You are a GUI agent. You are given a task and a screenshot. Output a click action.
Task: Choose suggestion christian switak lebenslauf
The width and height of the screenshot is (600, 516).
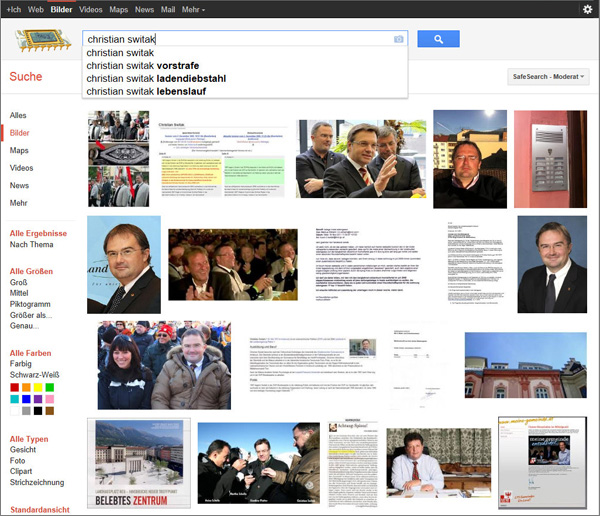click(245, 91)
